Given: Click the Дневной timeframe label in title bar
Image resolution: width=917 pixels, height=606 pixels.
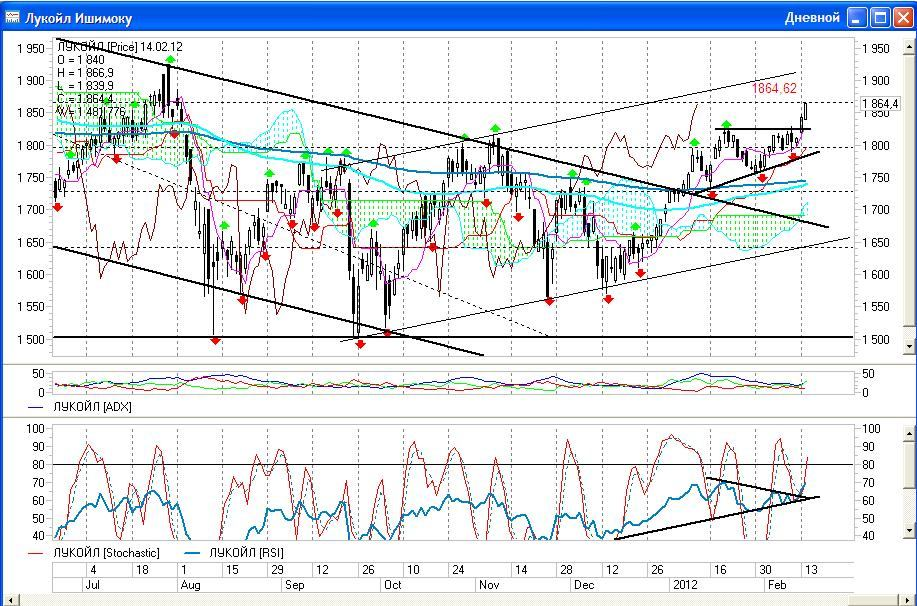Looking at the screenshot, I should tap(812, 18).
